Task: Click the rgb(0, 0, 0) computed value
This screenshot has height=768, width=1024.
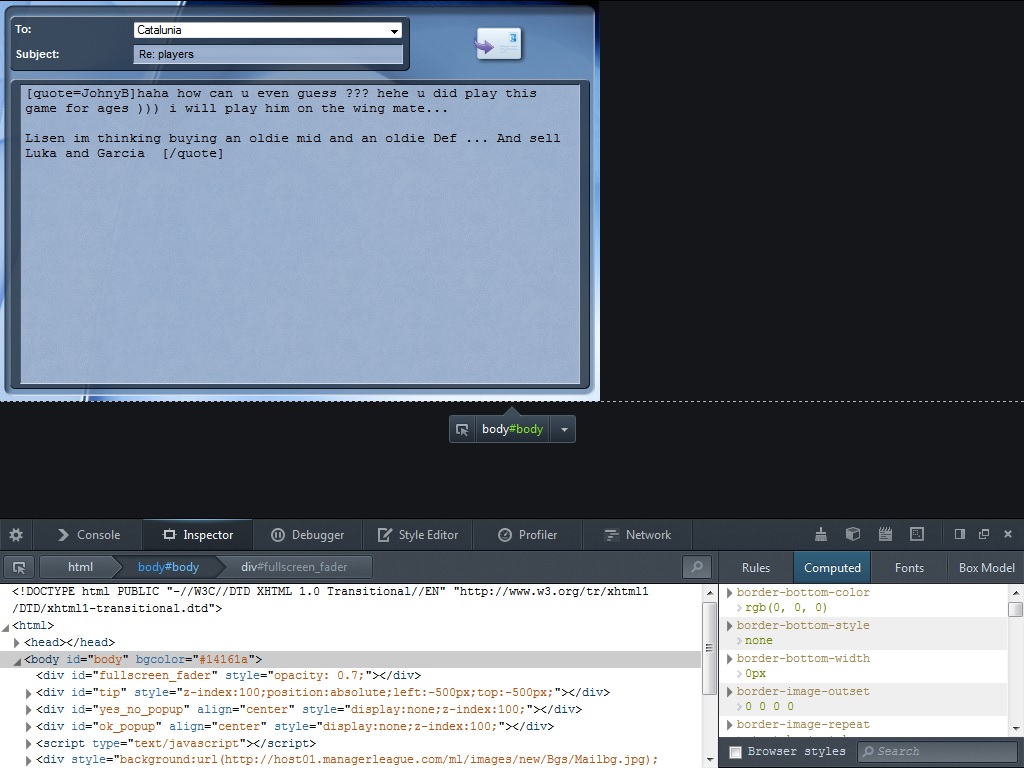Action: tap(786, 608)
